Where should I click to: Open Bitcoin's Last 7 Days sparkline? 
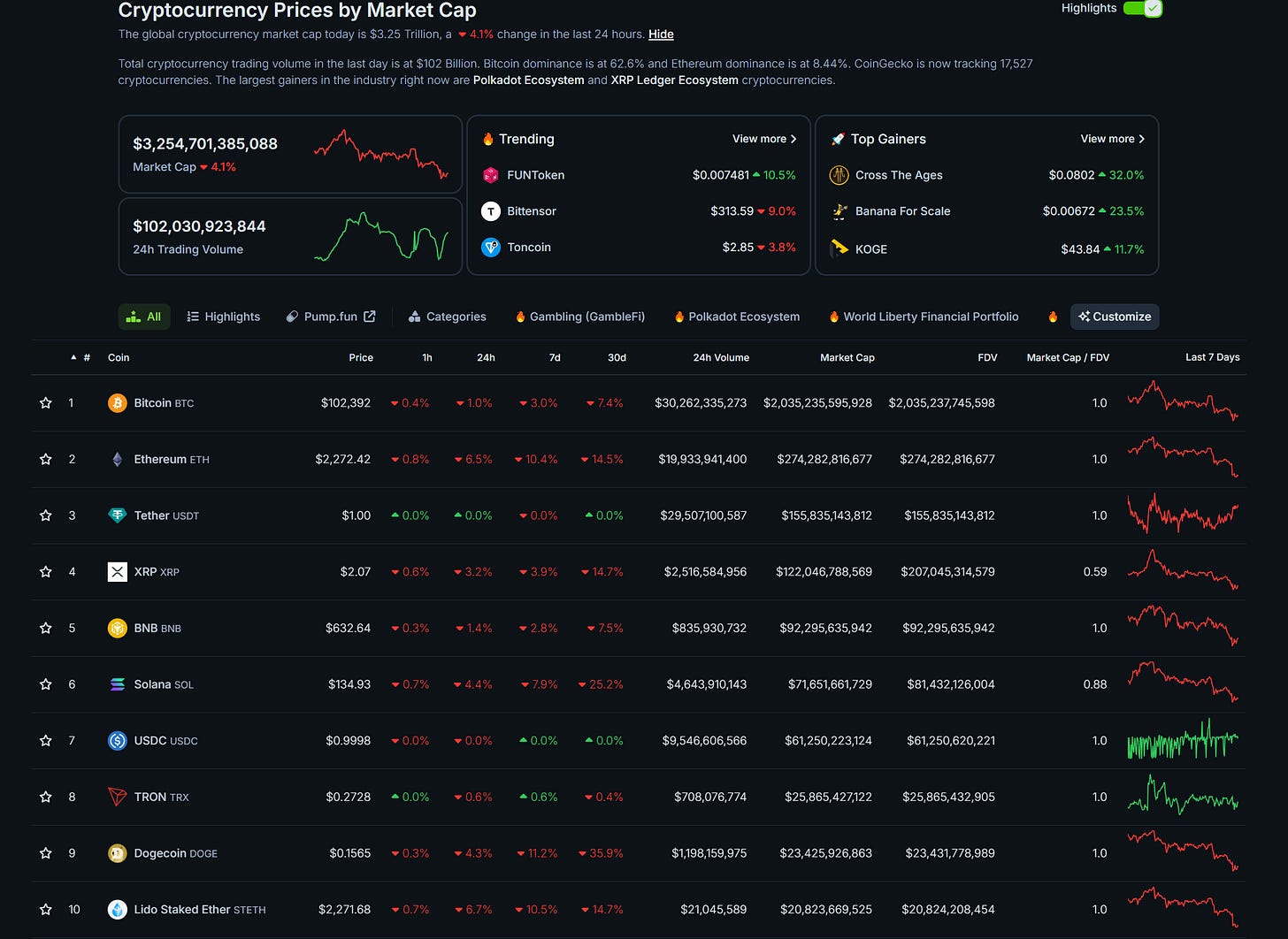(1183, 401)
